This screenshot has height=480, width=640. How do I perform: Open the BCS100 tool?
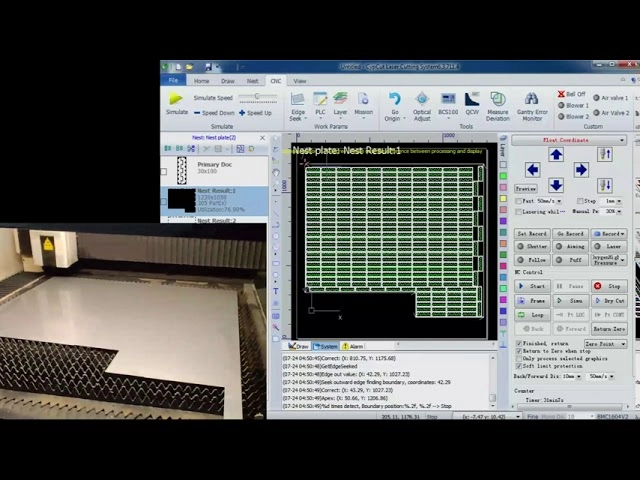coord(448,104)
